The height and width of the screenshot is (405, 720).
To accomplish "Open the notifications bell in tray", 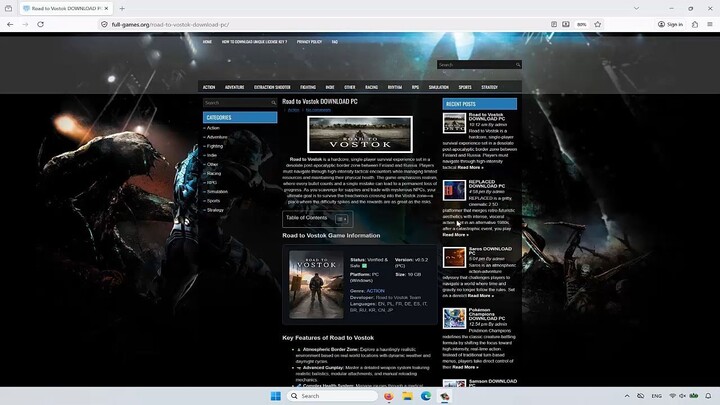I will coord(708,396).
